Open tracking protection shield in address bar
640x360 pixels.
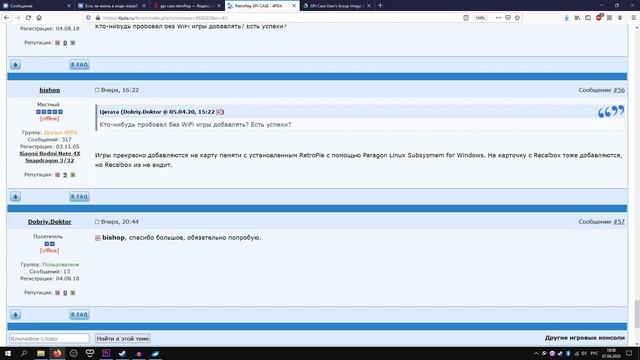click(x=88, y=18)
